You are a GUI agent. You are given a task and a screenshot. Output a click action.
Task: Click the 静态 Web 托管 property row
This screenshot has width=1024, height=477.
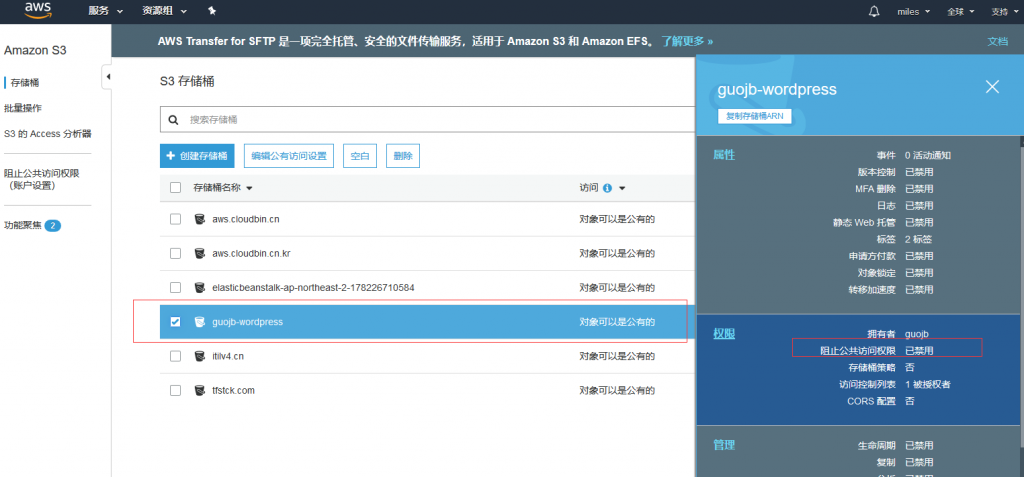tap(883, 222)
